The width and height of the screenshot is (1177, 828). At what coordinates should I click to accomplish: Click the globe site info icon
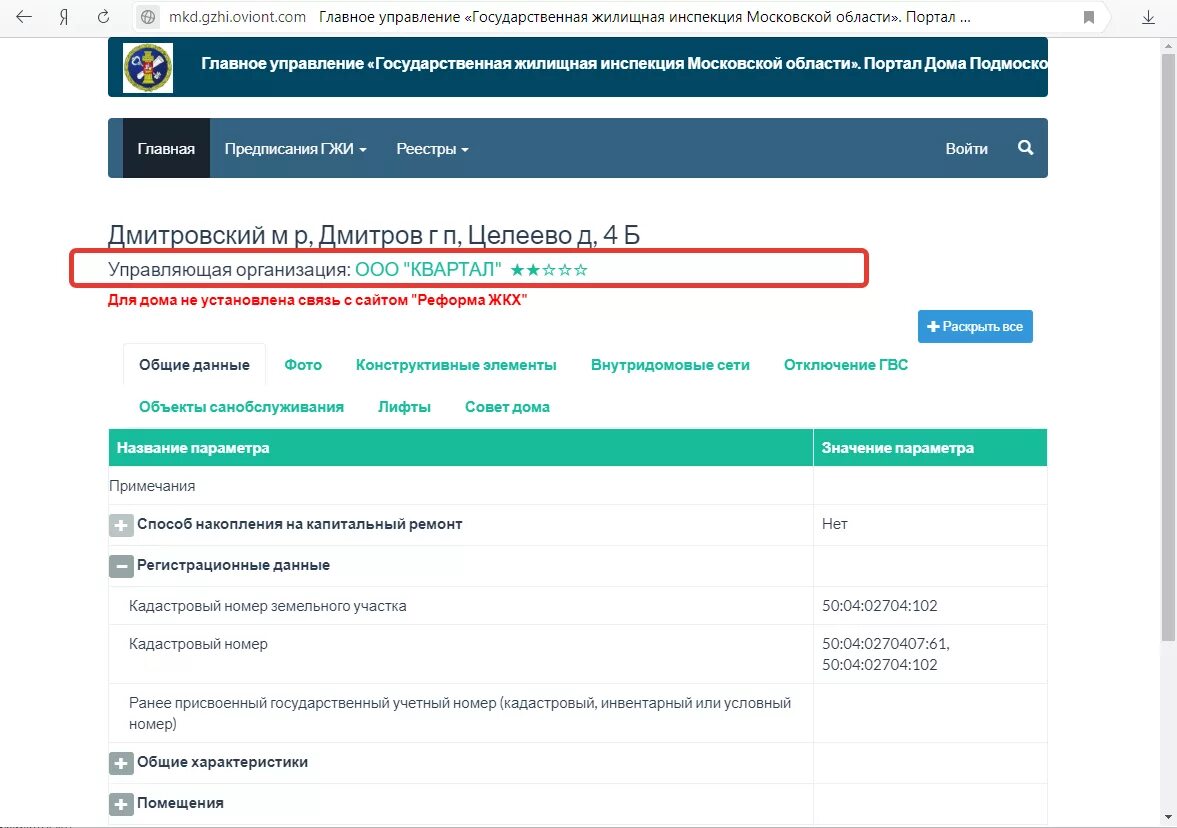[148, 17]
